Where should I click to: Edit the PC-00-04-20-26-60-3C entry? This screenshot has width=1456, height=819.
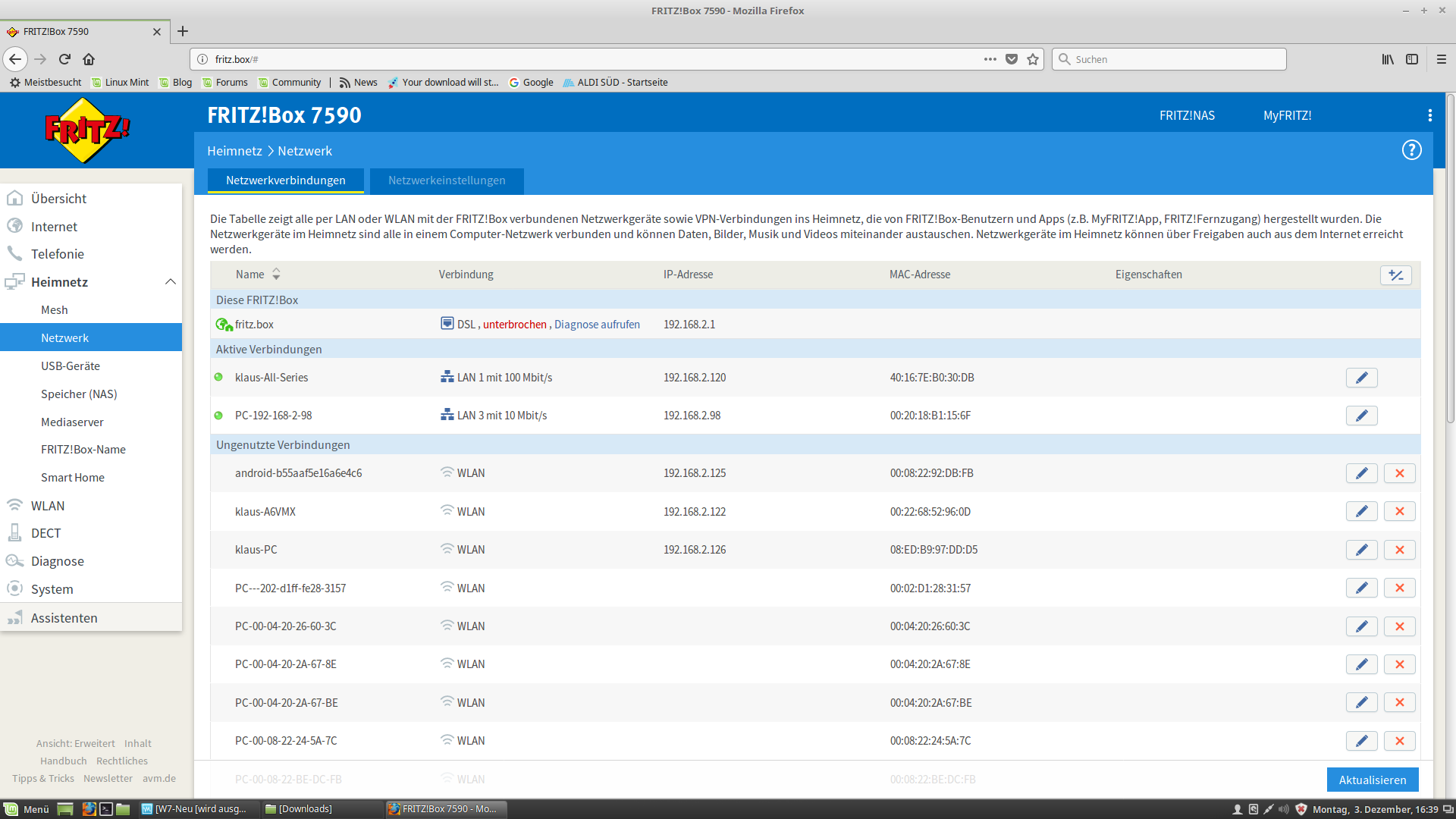point(1361,626)
